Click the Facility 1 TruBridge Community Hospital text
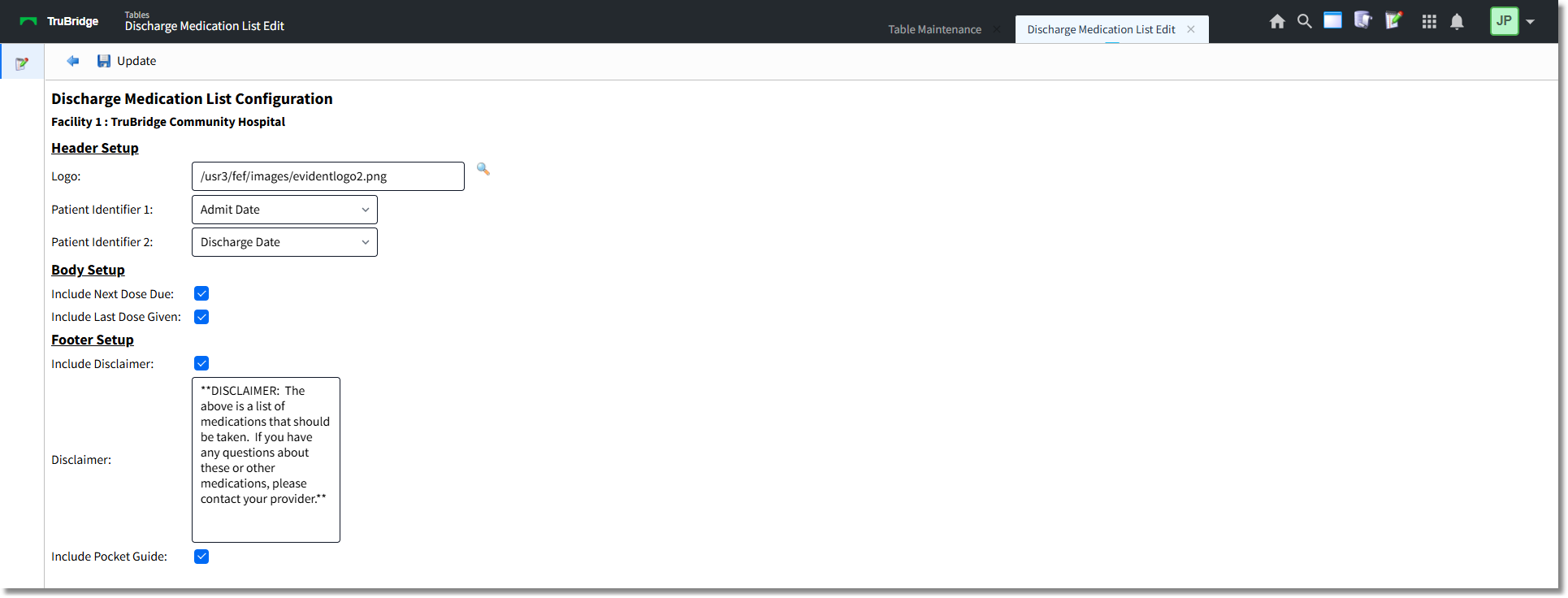Screen dimensions: 1568x598 [168, 122]
